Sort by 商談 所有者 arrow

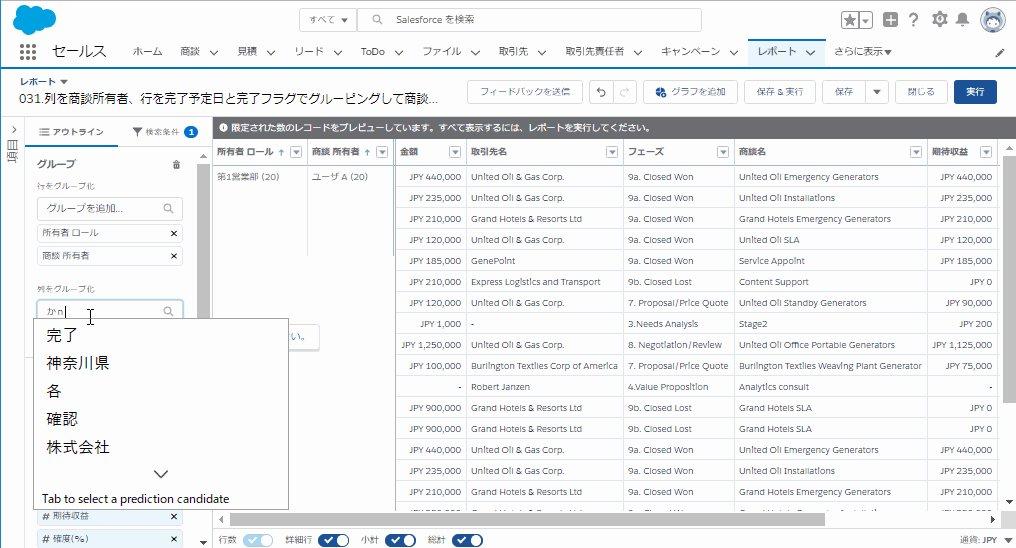point(367,152)
